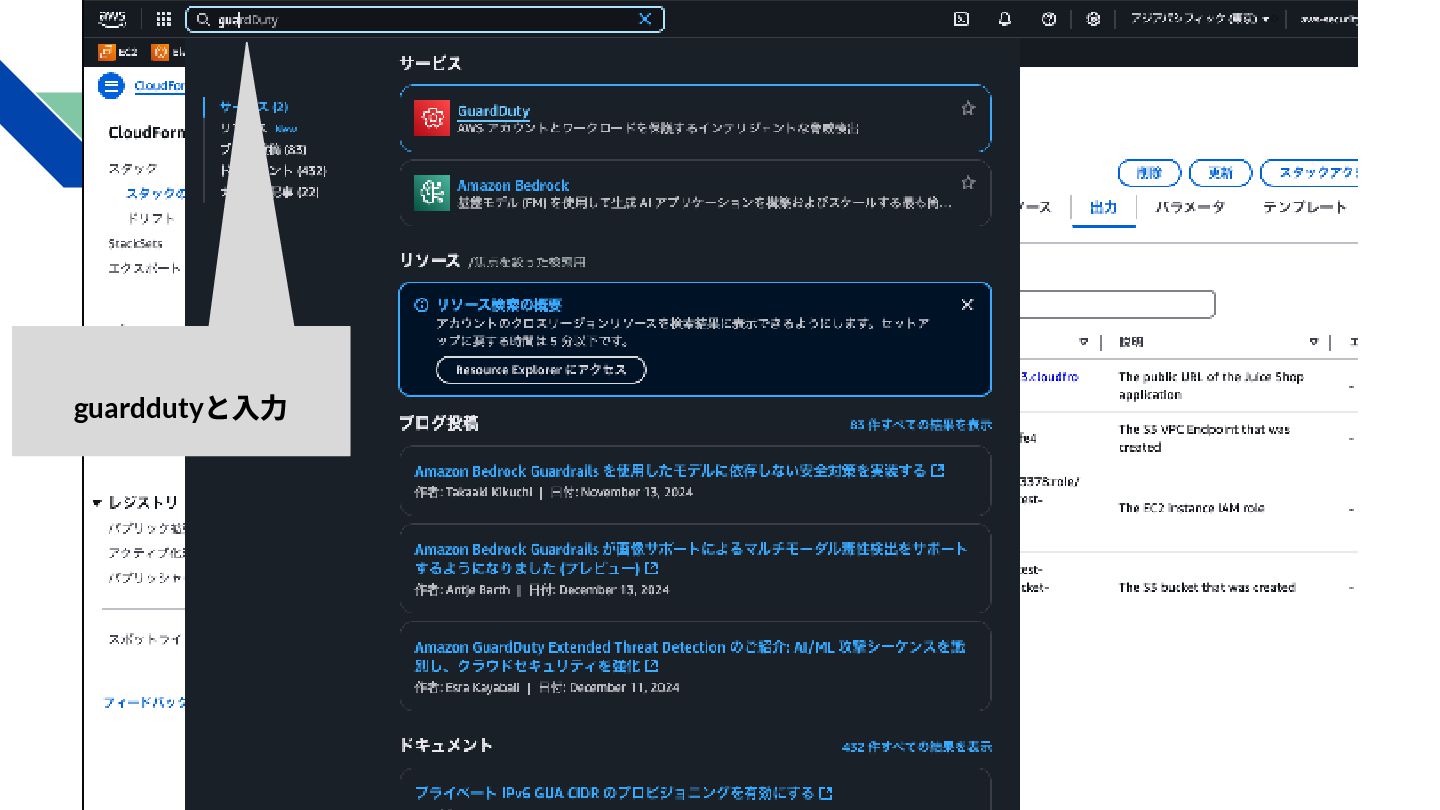The image size is (1440, 810).
Task: Click into the guardDuty search field
Action: (x=425, y=19)
